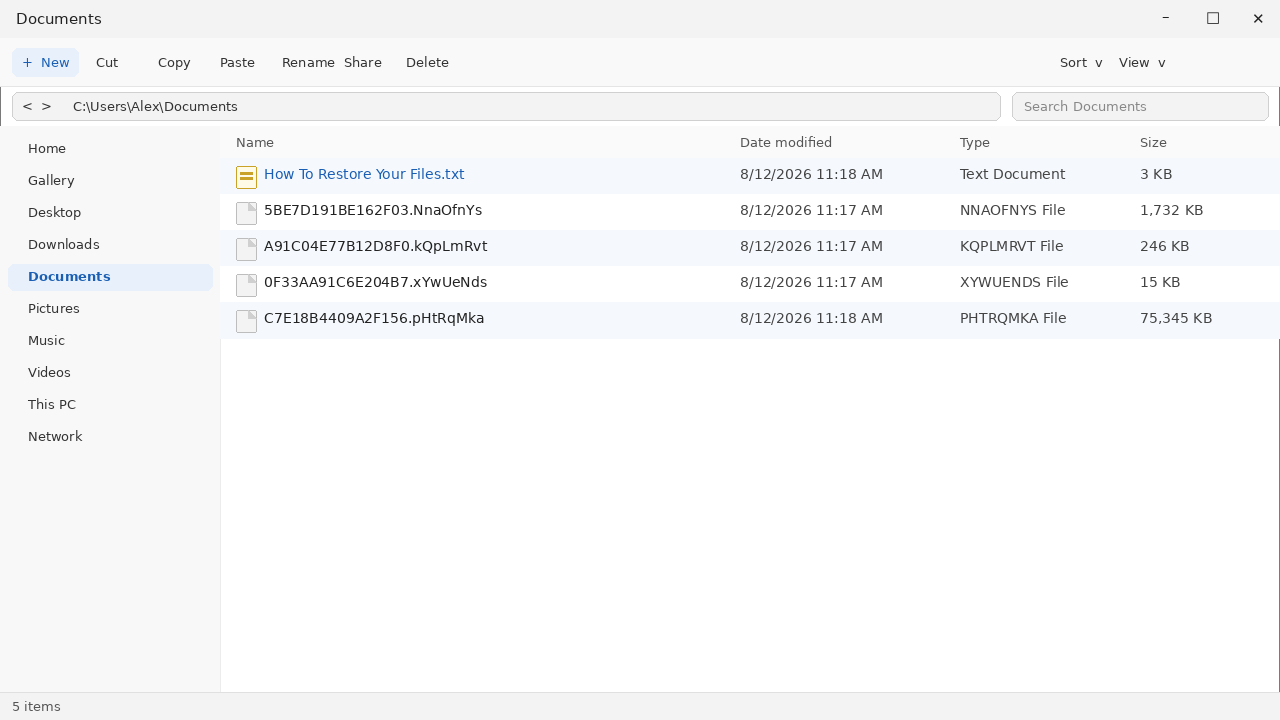The image size is (1280, 720).
Task: Click the 75,345 KB size cell
Action: pyautogui.click(x=1176, y=318)
